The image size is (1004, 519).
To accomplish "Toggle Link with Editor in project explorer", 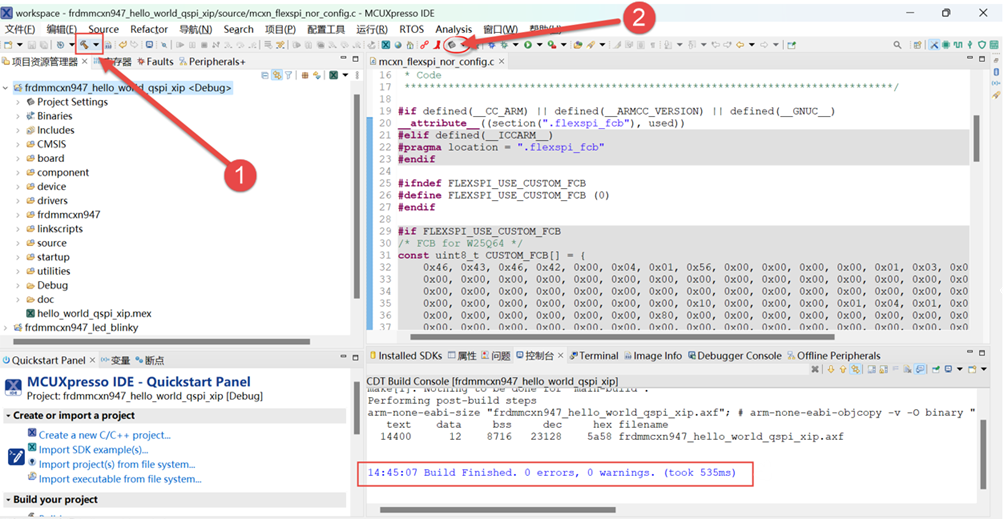I will 277,76.
